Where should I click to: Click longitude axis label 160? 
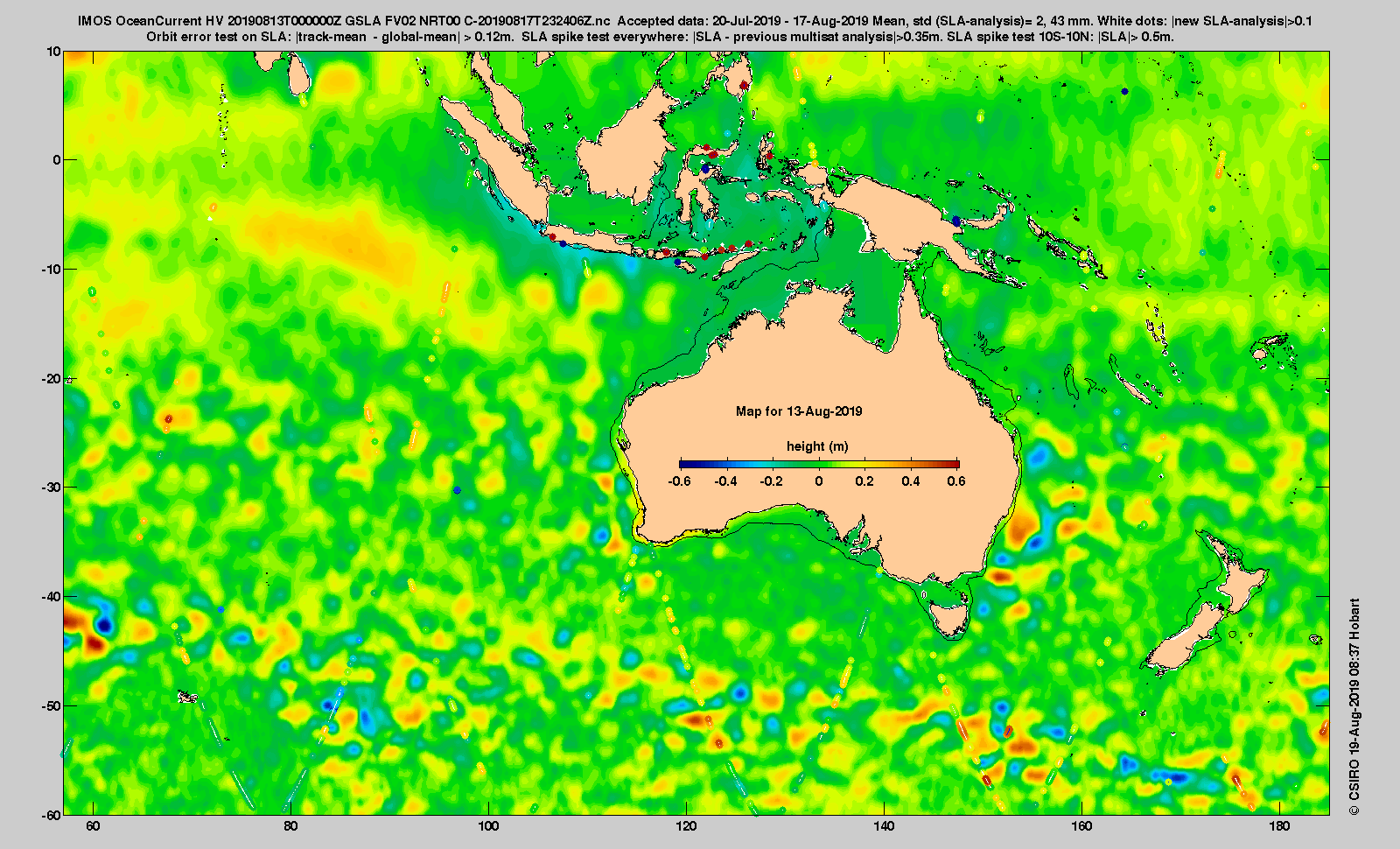click(1081, 826)
